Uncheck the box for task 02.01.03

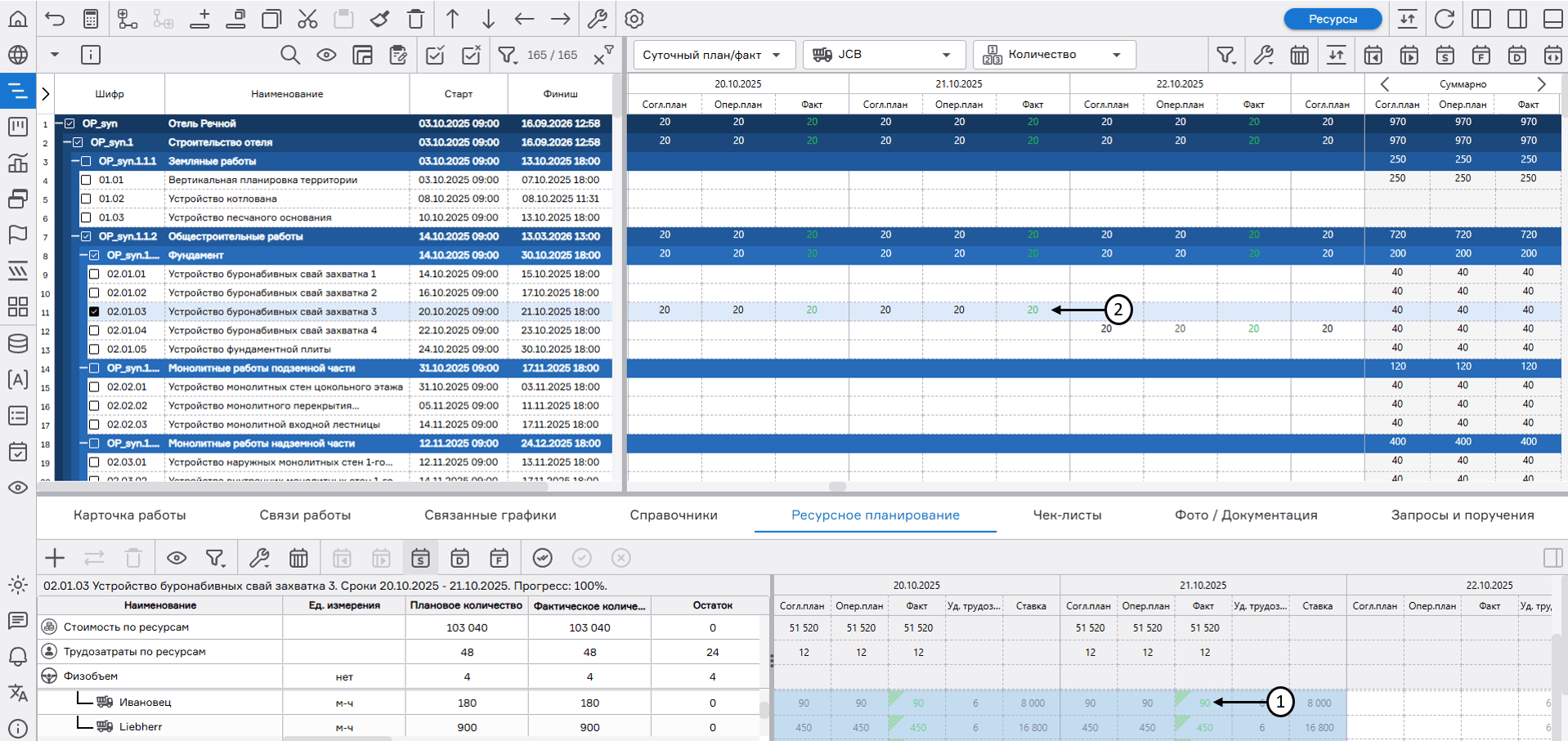94,311
